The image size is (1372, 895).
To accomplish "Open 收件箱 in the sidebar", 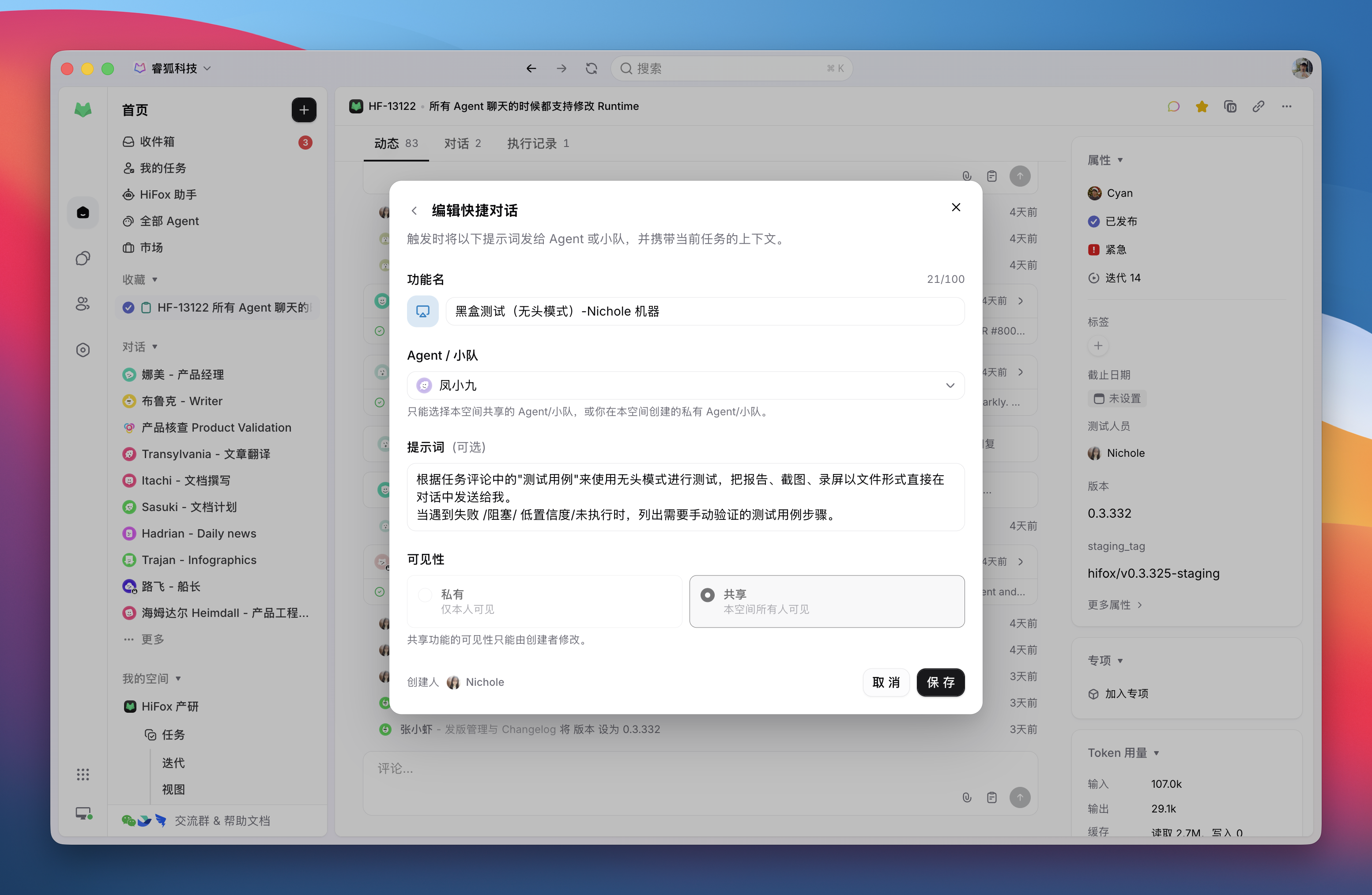I will [x=217, y=142].
